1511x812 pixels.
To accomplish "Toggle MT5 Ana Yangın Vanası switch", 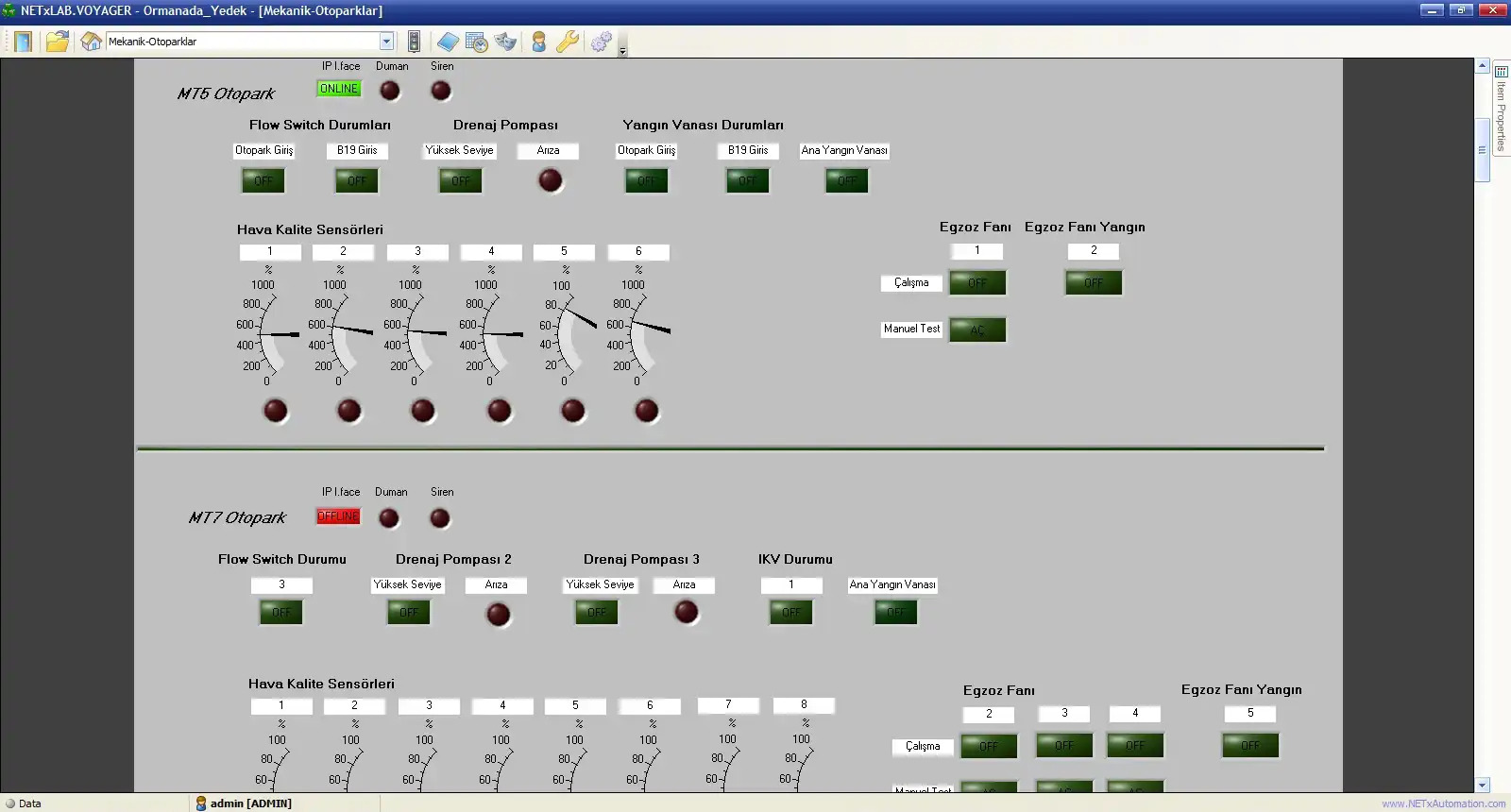I will tap(846, 180).
